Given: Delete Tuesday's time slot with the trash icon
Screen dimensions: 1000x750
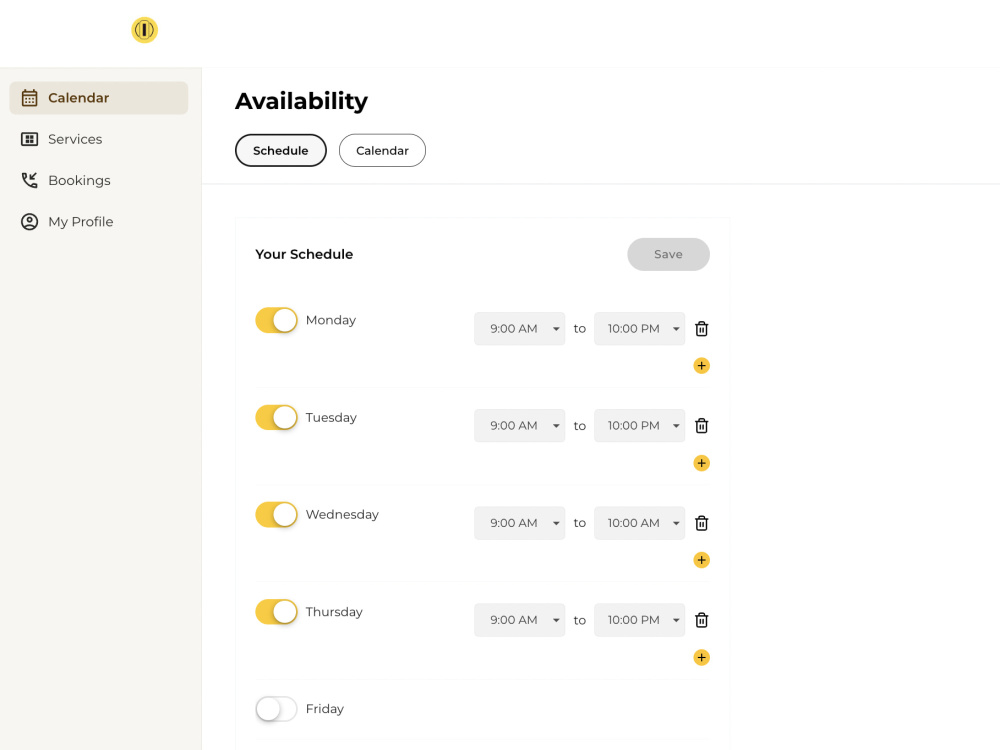Looking at the screenshot, I should (702, 425).
